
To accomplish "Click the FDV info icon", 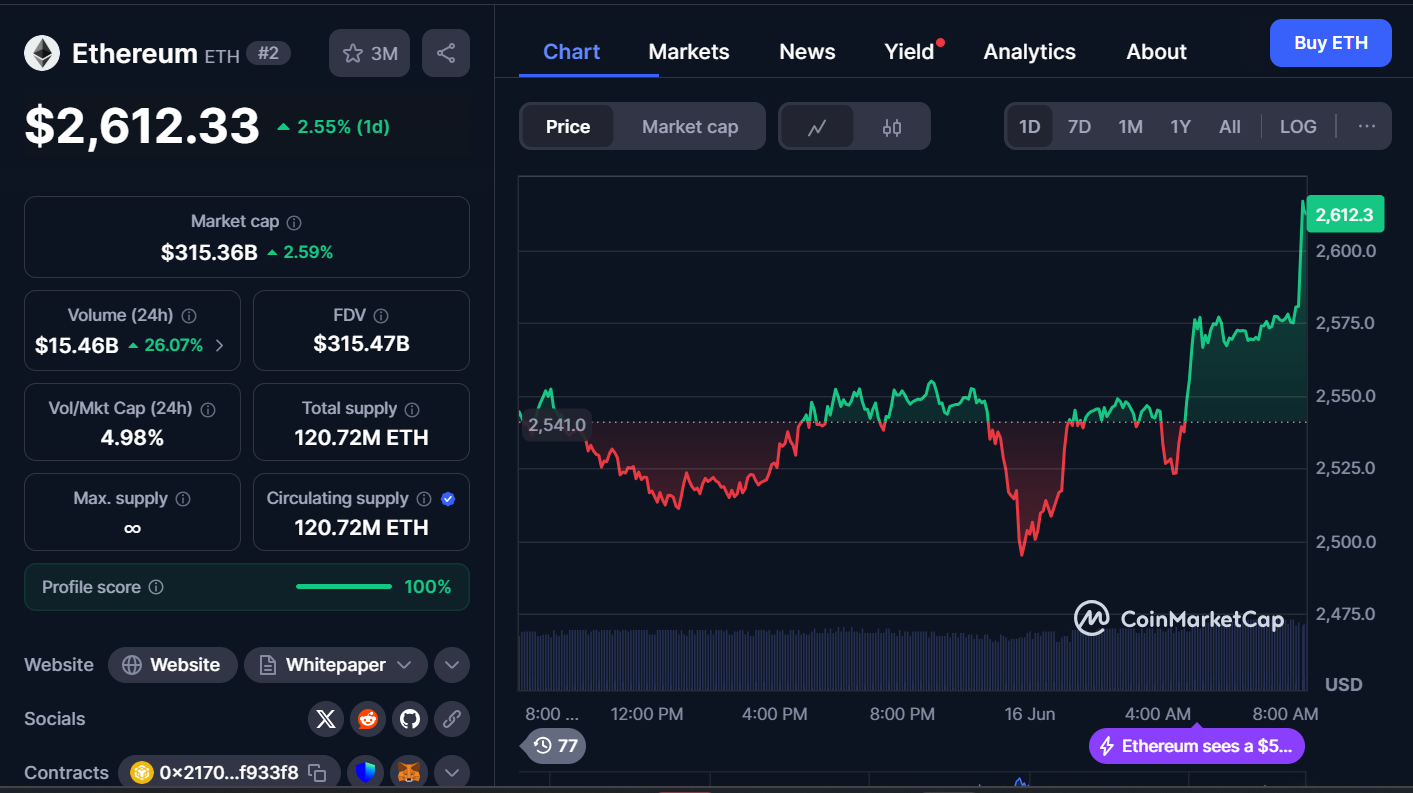I will click(381, 316).
